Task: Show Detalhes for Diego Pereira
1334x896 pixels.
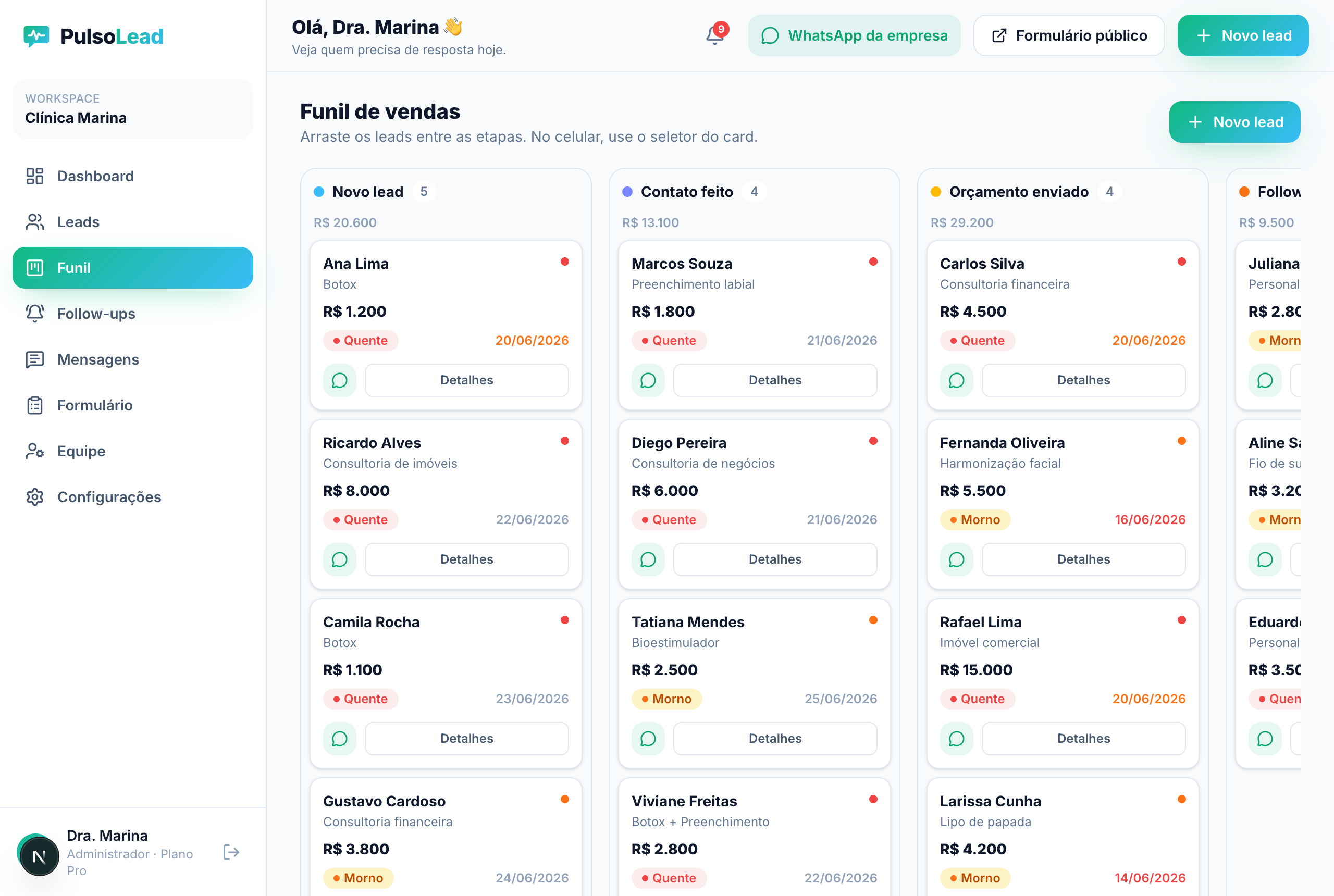Action: coord(775,559)
